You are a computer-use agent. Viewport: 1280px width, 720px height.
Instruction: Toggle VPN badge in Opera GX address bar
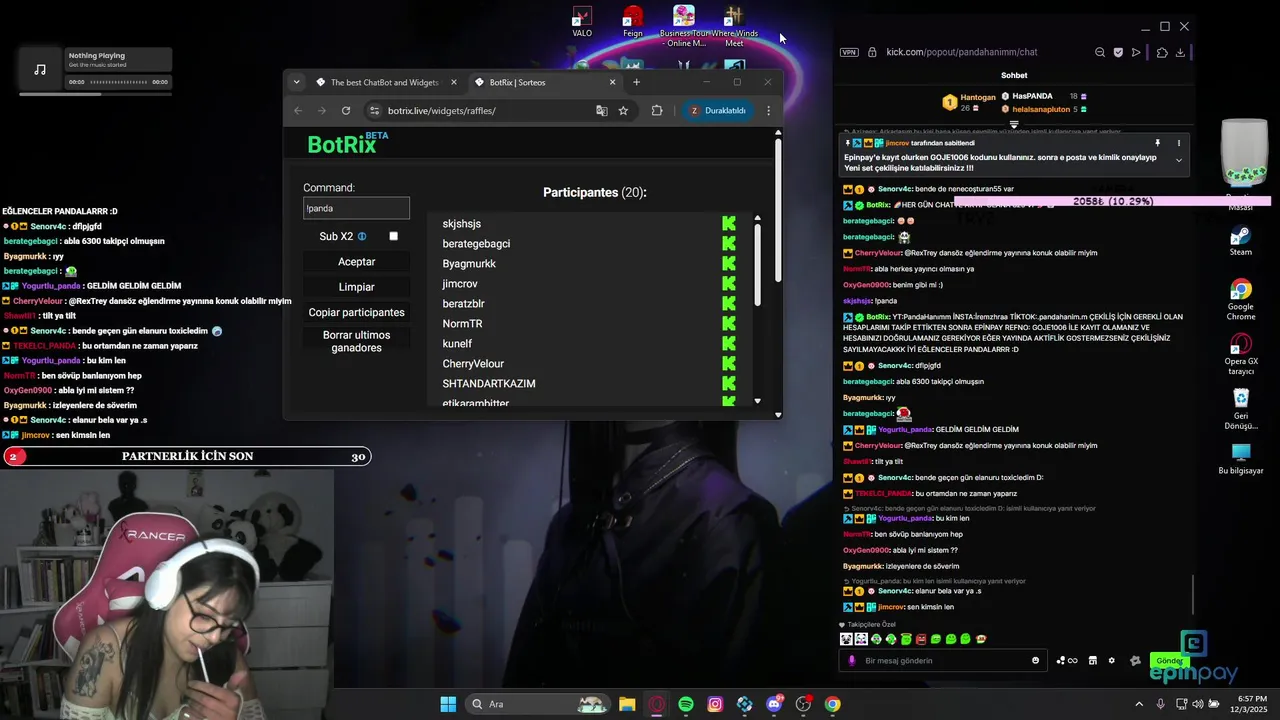[x=849, y=52]
